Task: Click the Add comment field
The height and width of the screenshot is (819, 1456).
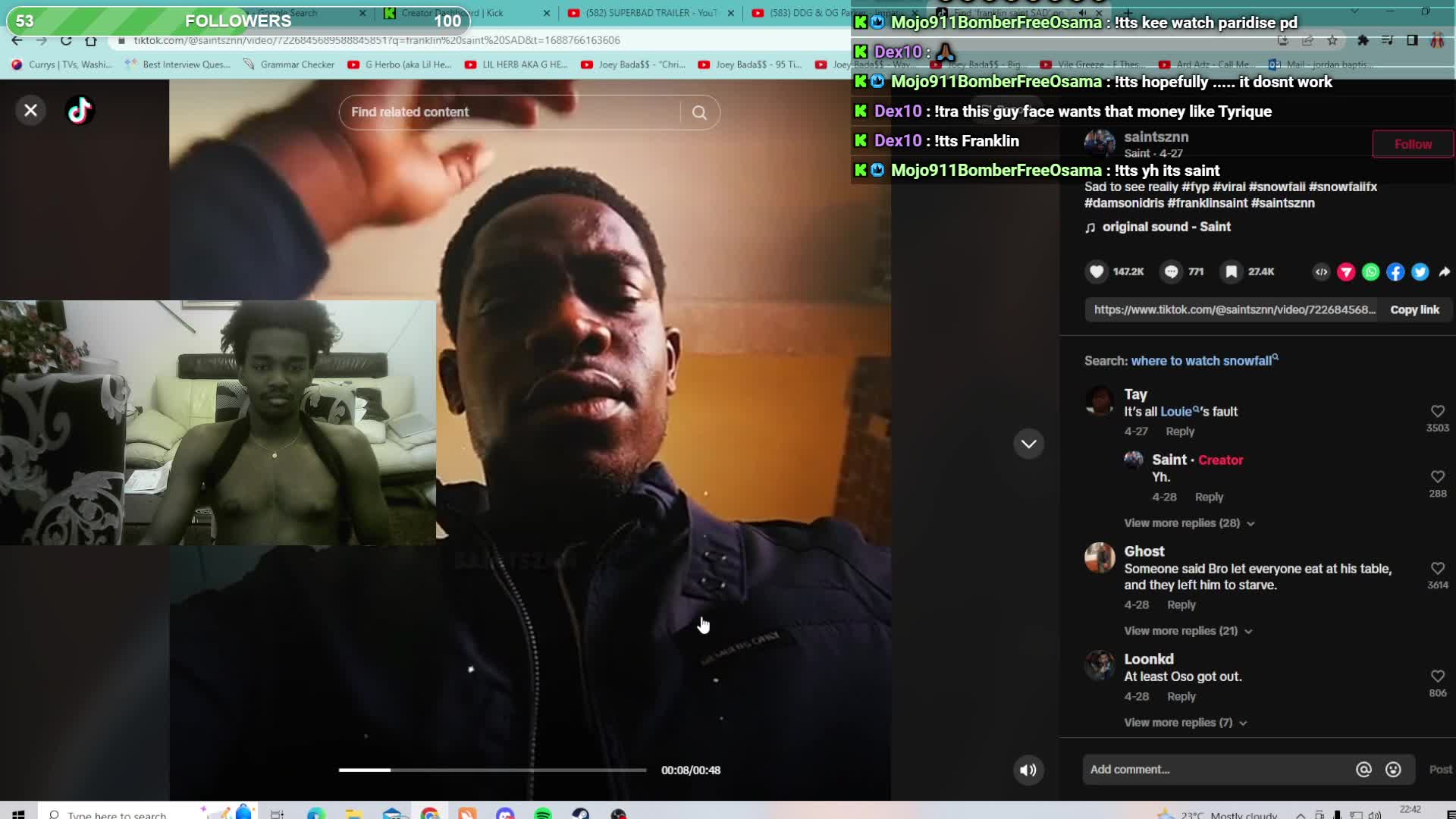Action: coord(1219,769)
